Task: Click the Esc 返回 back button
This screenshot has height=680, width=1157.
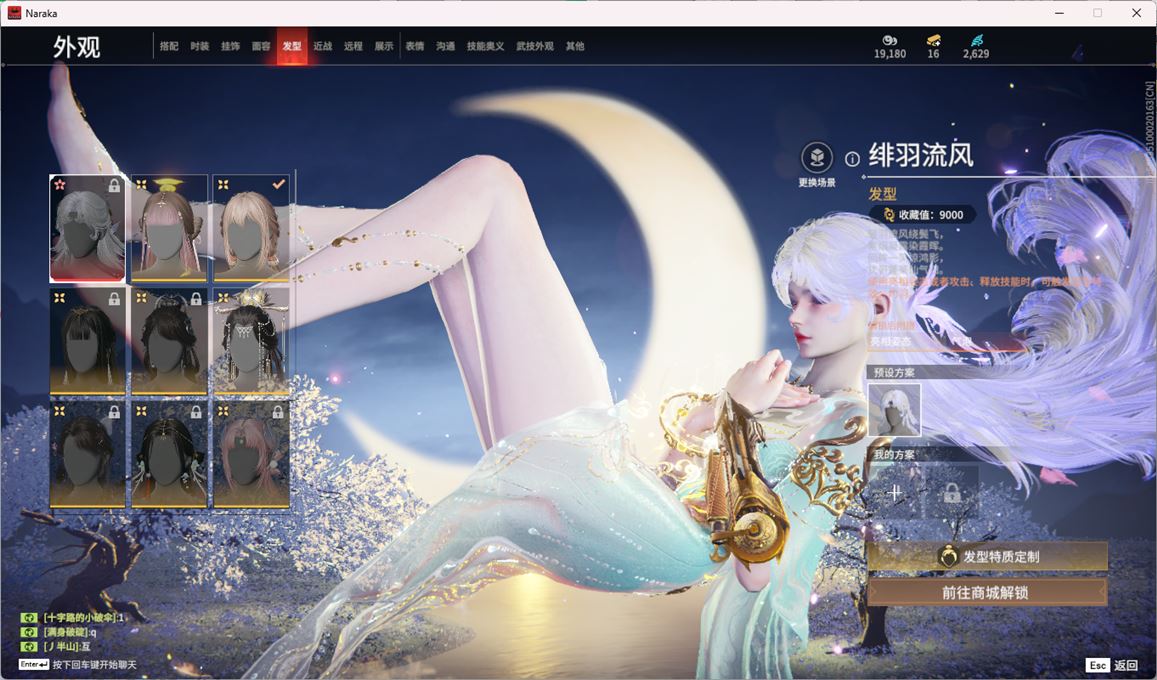Action: pyautogui.click(x=1112, y=665)
